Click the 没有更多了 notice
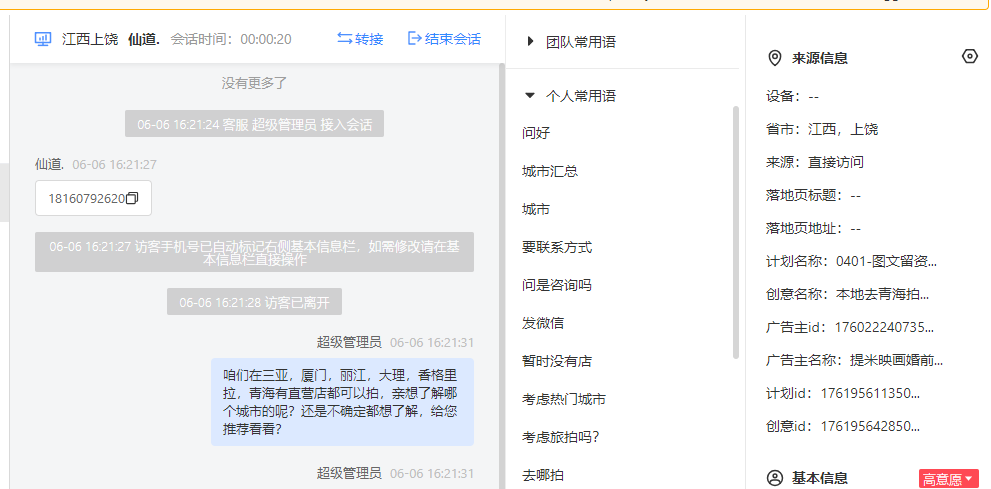This screenshot has height=489, width=991. pyautogui.click(x=254, y=83)
